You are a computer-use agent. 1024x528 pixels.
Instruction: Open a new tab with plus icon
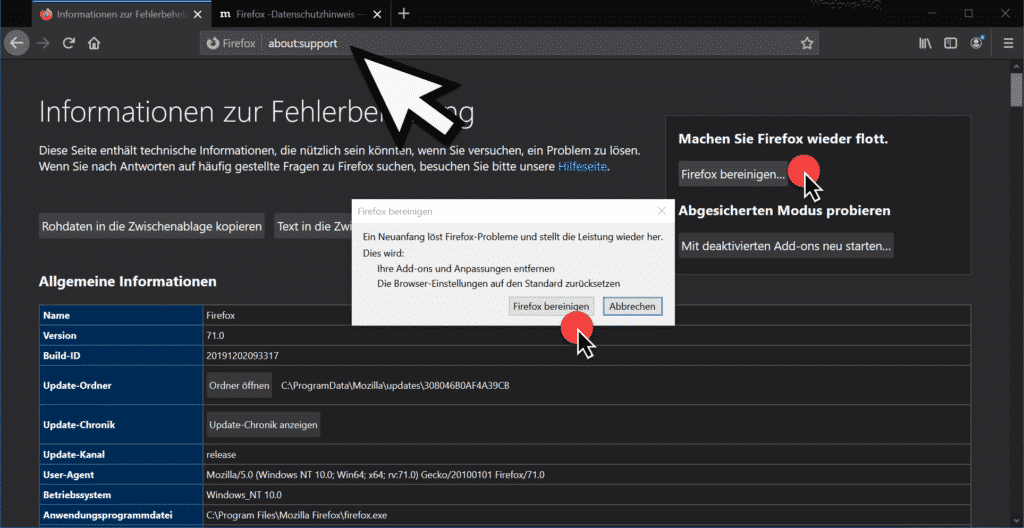(x=404, y=13)
